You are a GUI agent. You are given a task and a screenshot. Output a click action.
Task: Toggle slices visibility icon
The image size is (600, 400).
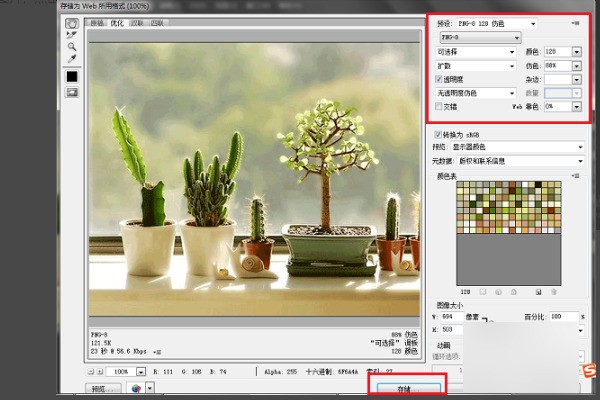click(x=72, y=93)
